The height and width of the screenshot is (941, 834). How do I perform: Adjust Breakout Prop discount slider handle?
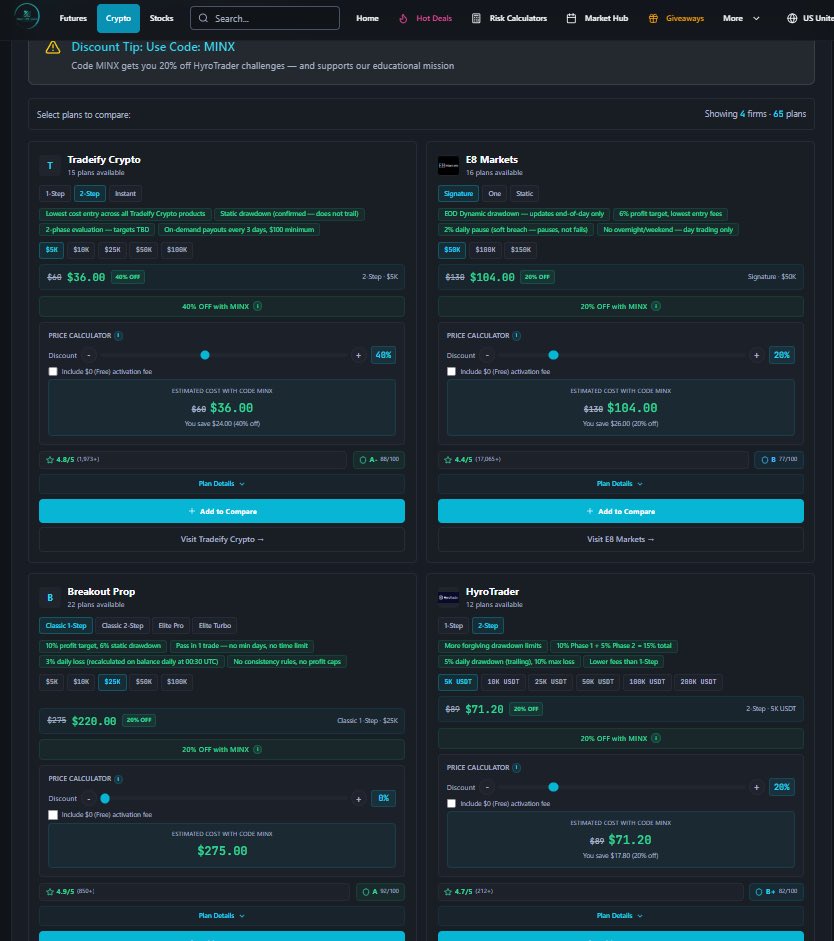point(105,799)
